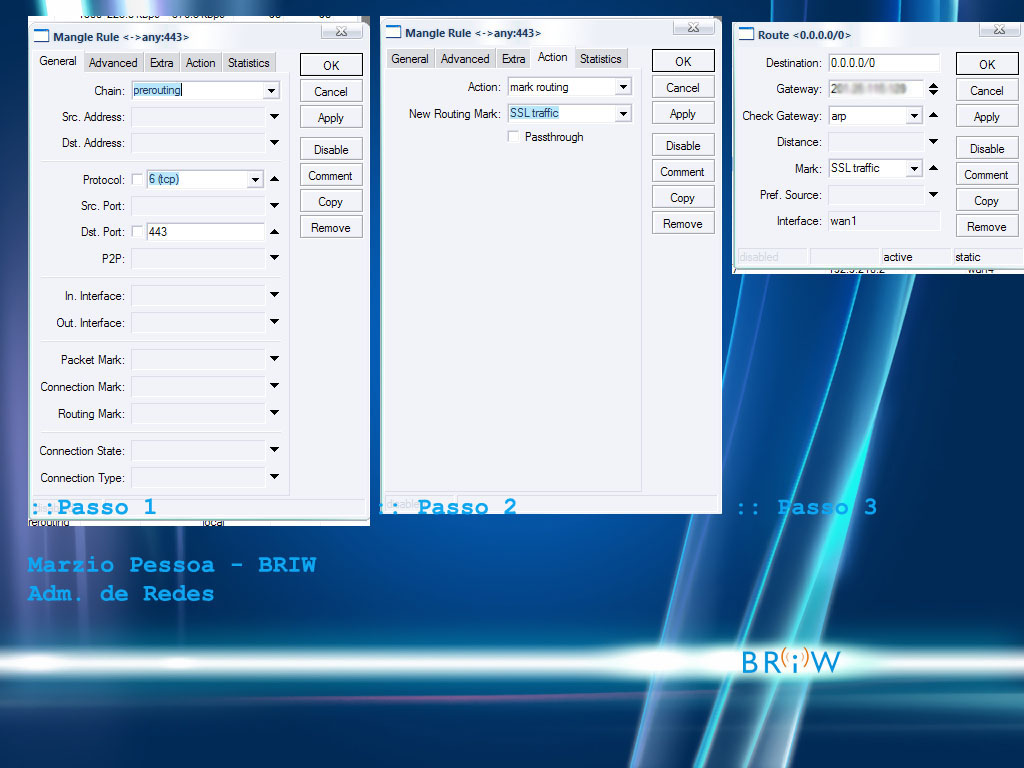Screen dimensions: 1024x768
Task: Toggle the Dst. Port invert checkbox
Action: click(x=137, y=231)
